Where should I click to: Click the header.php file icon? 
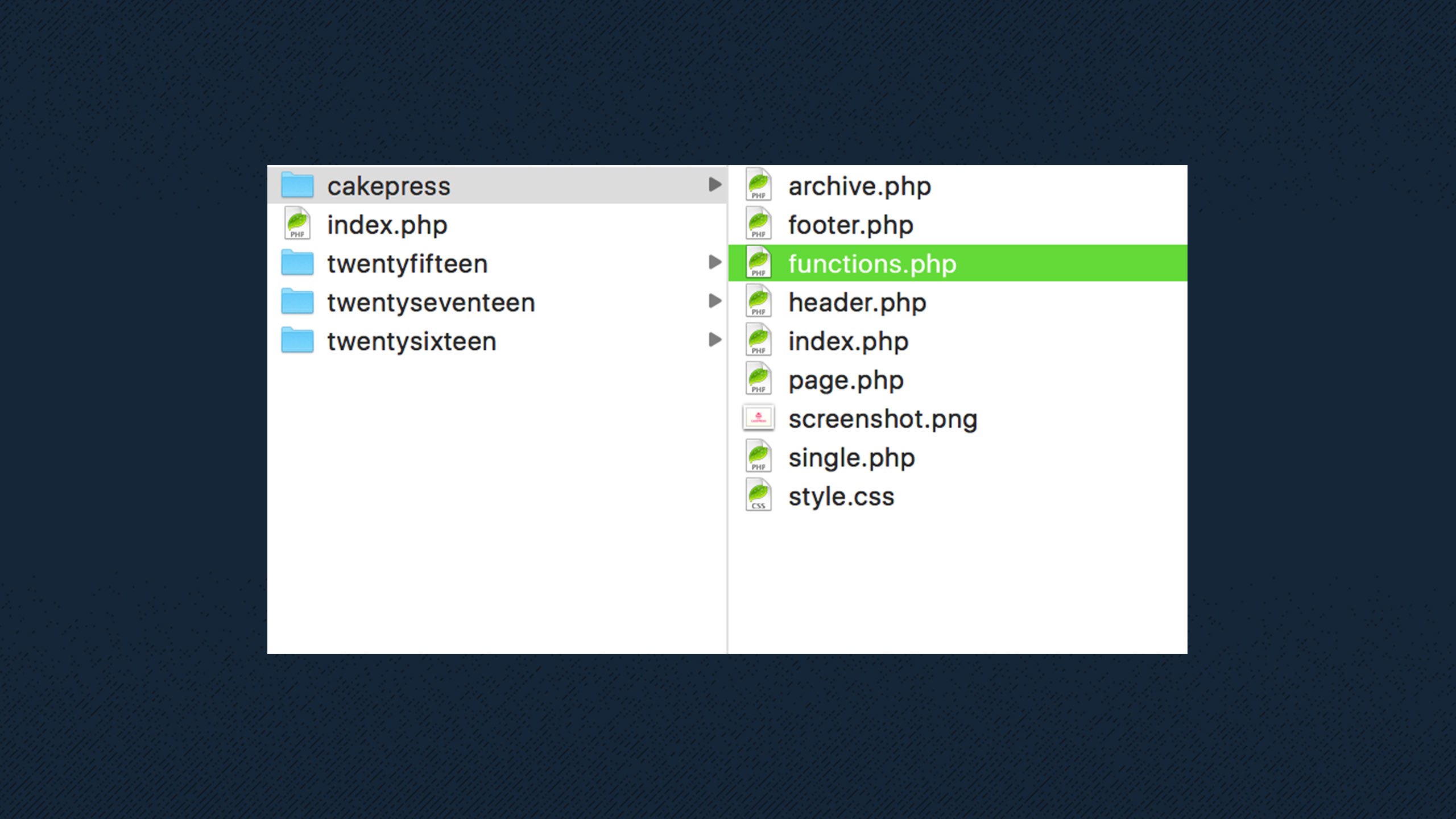coord(758,301)
